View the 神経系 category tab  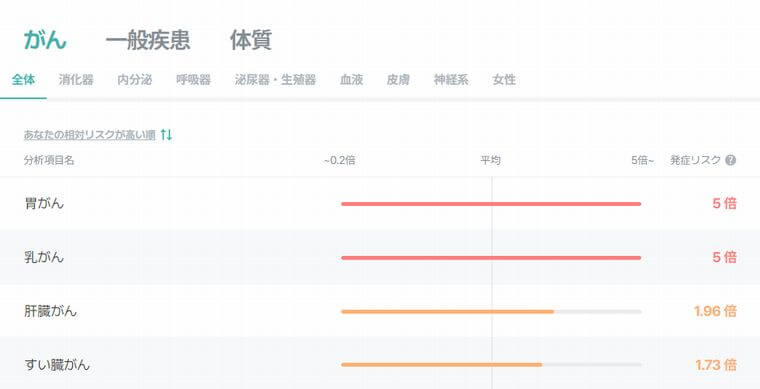coord(451,79)
